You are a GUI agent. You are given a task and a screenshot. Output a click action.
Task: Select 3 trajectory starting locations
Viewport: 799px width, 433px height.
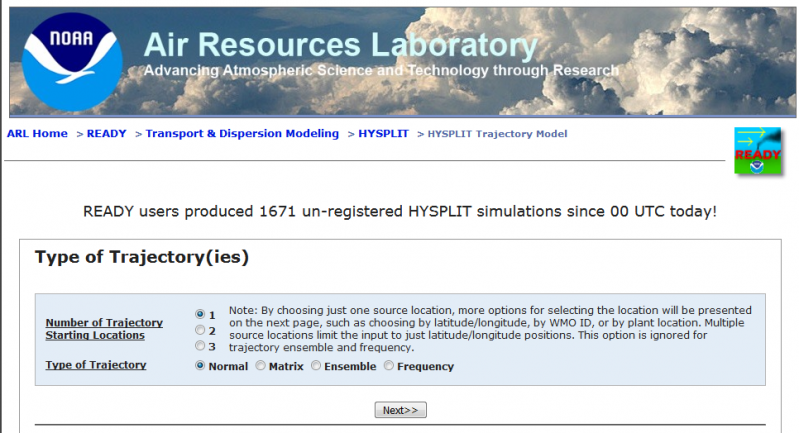click(x=200, y=346)
